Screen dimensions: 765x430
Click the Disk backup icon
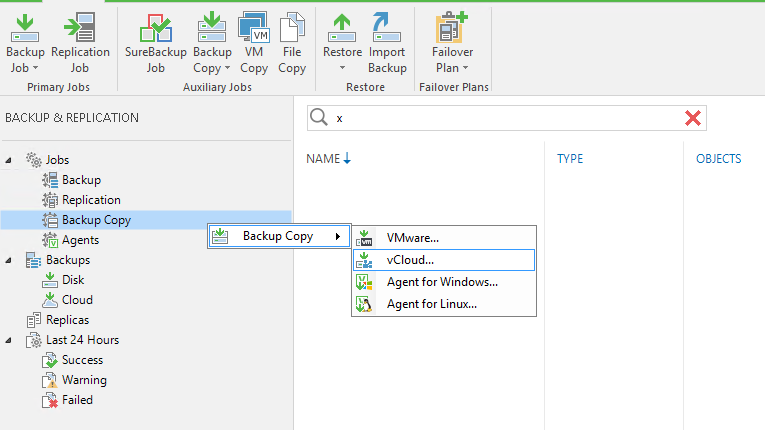50,280
